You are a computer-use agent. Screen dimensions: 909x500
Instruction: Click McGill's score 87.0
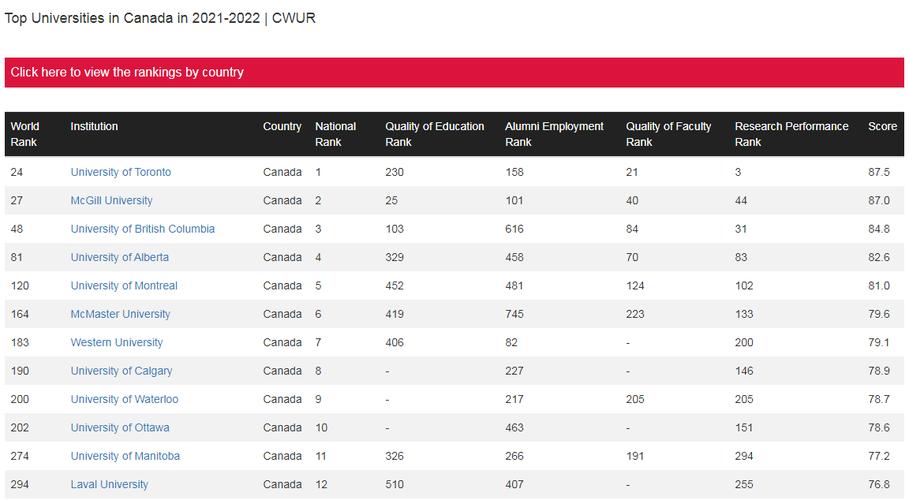pos(879,201)
